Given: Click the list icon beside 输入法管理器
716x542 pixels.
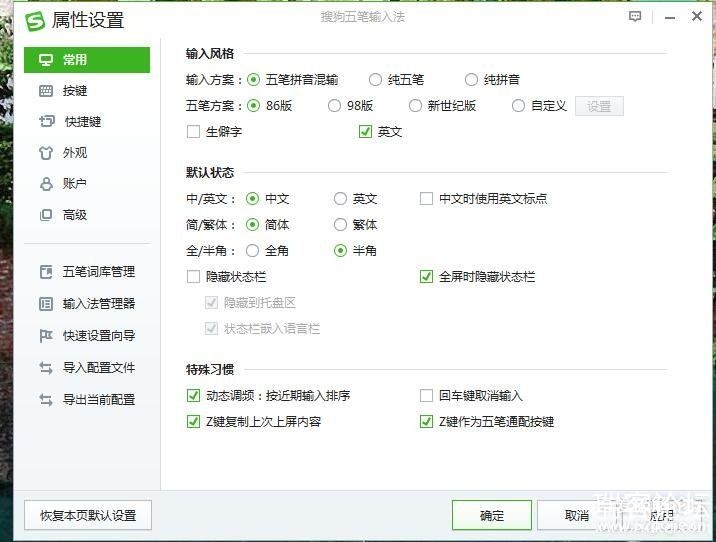Looking at the screenshot, I should pyautogui.click(x=46, y=304).
